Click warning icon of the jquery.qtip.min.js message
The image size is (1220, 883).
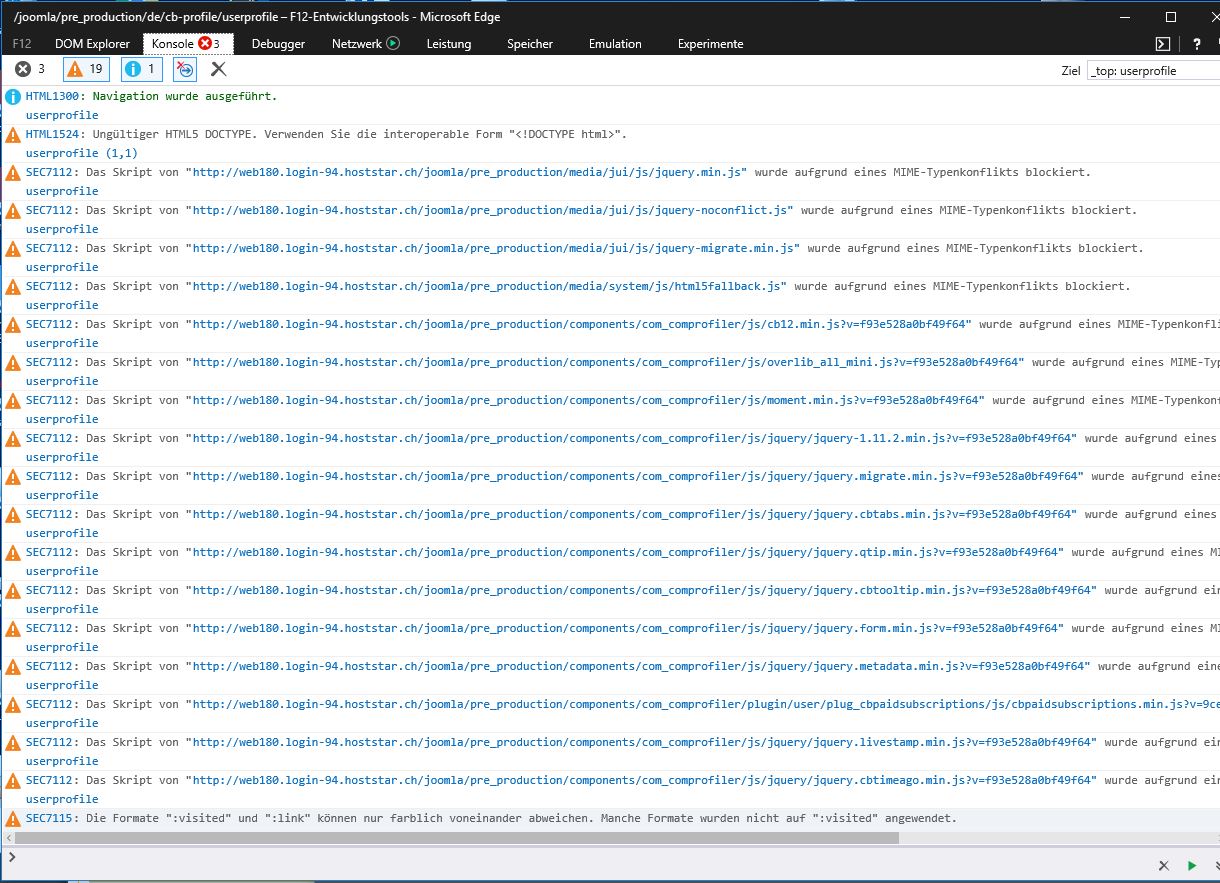tap(13, 553)
